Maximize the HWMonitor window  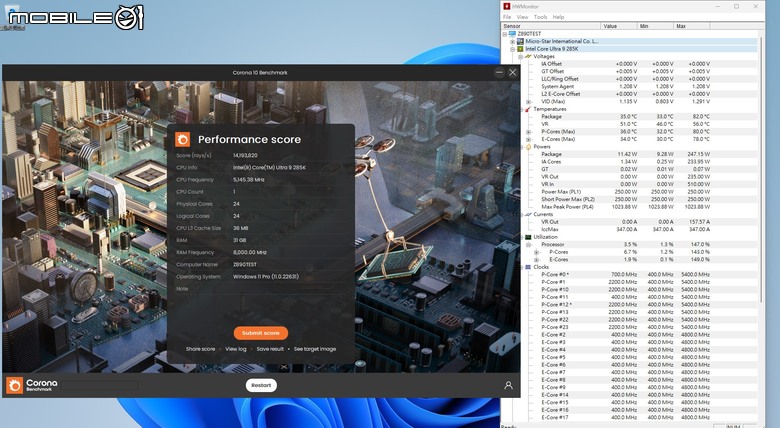tap(736, 6)
